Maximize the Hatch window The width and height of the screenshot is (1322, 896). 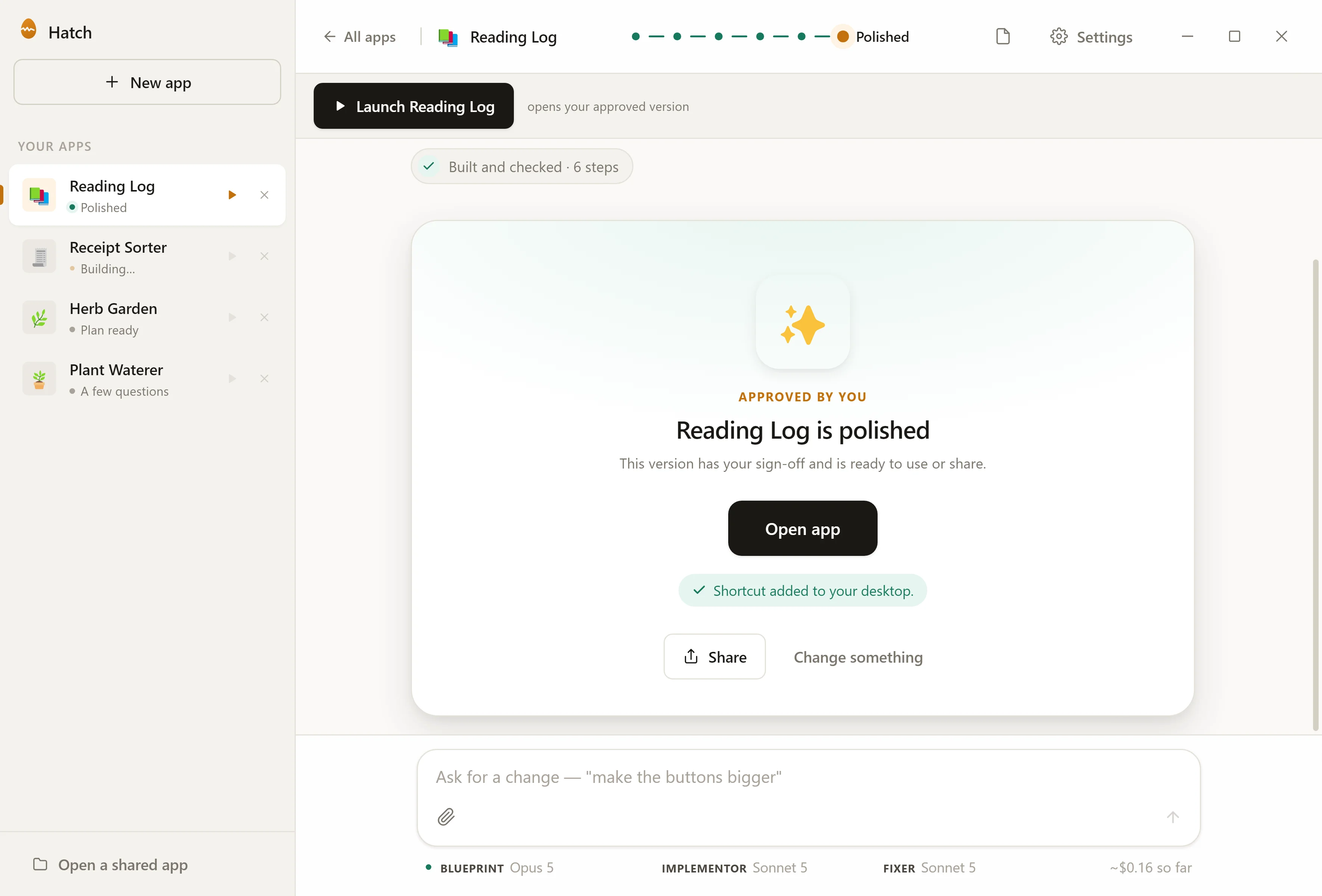pyautogui.click(x=1234, y=36)
